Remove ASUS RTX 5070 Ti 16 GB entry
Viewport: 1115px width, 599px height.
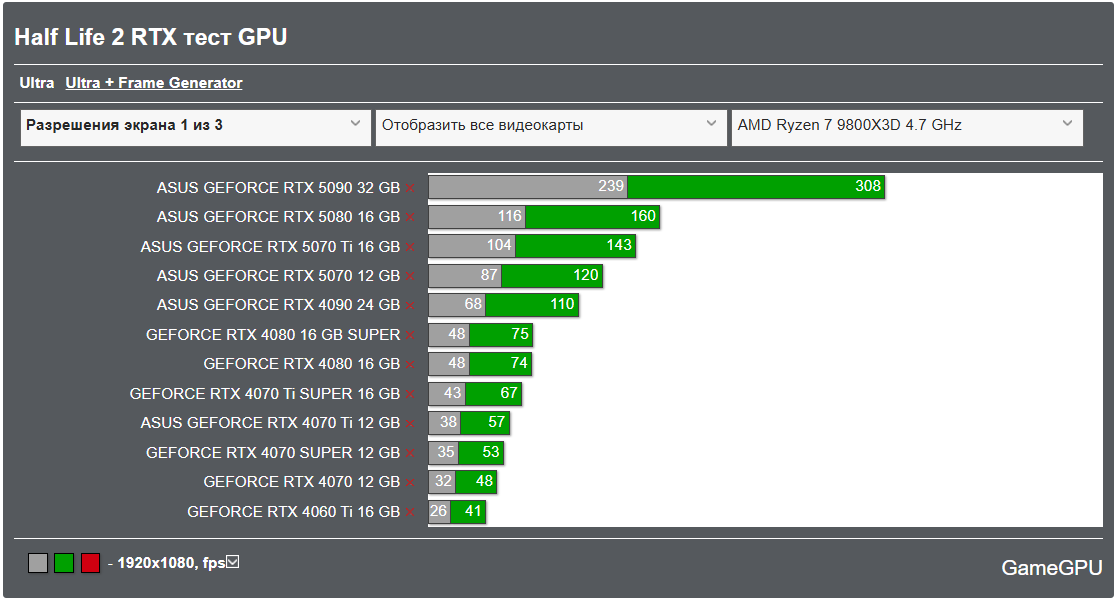[408, 247]
